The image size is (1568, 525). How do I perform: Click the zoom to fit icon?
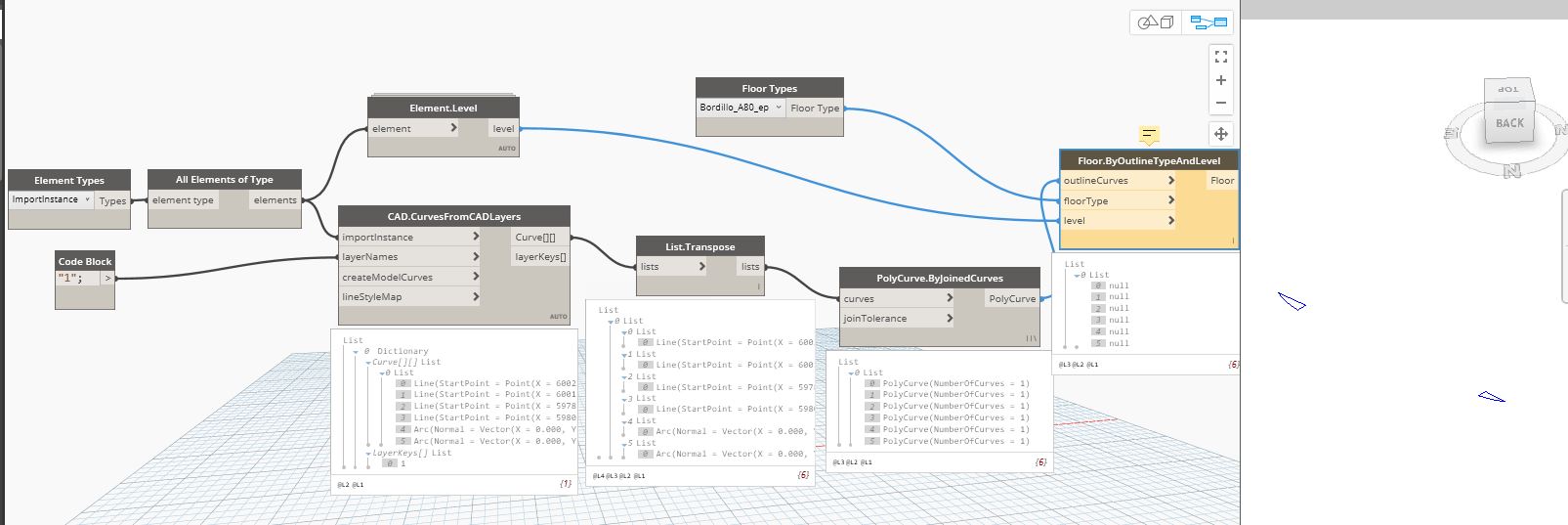pos(1220,57)
